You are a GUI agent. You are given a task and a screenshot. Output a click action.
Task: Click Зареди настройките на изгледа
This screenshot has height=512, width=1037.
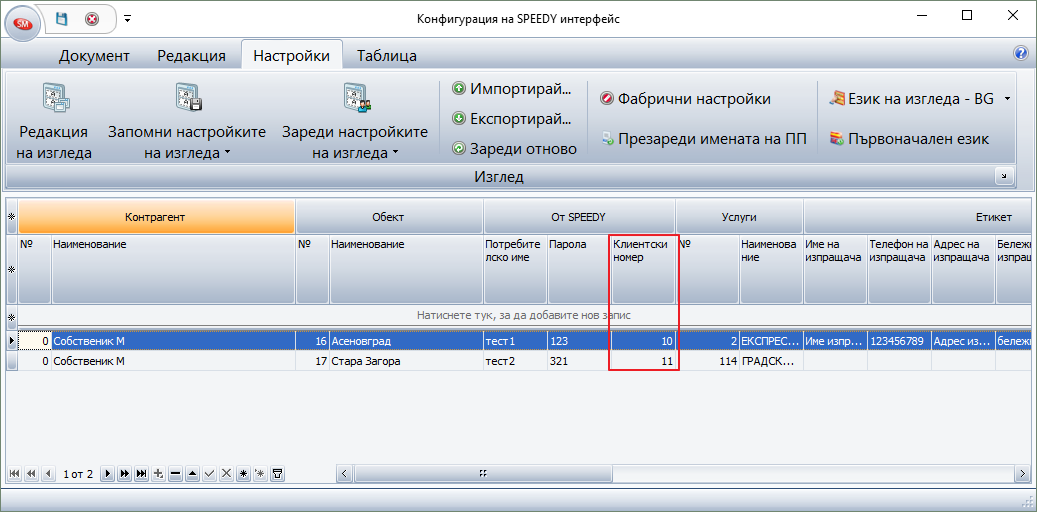coord(355,120)
